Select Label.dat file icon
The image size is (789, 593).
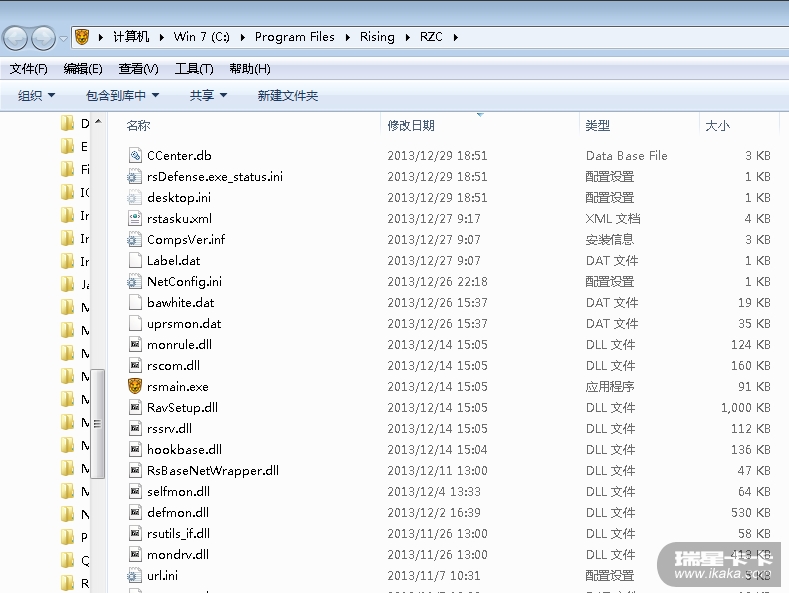point(135,261)
